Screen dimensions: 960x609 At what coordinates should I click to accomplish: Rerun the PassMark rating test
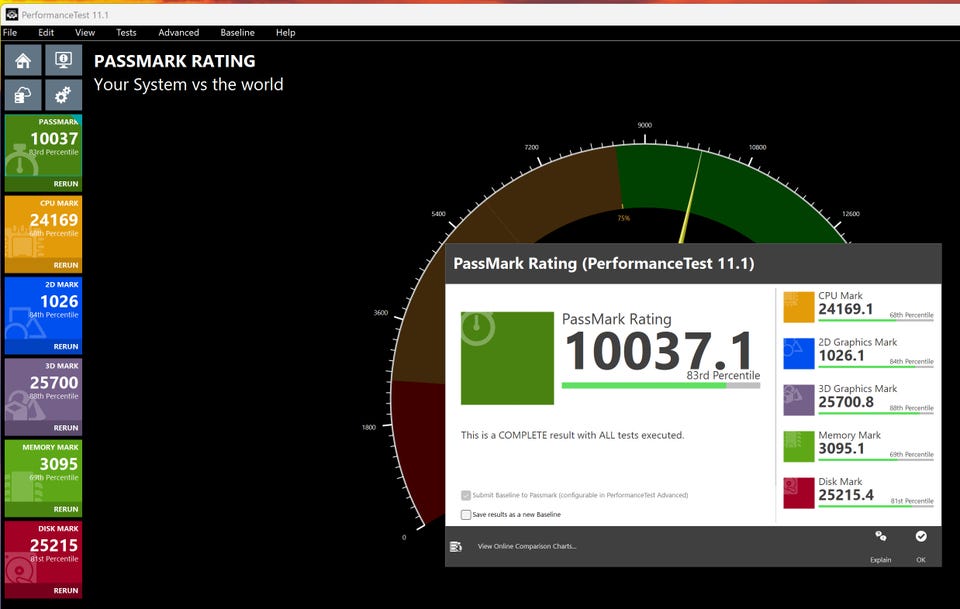click(x=66, y=184)
